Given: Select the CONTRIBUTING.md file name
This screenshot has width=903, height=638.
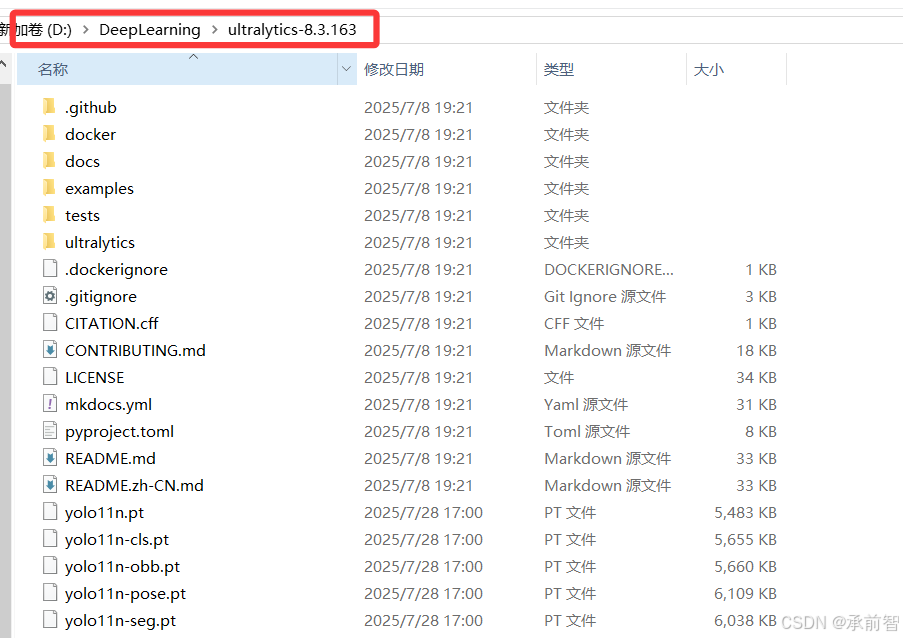Looking at the screenshot, I should tap(135, 351).
